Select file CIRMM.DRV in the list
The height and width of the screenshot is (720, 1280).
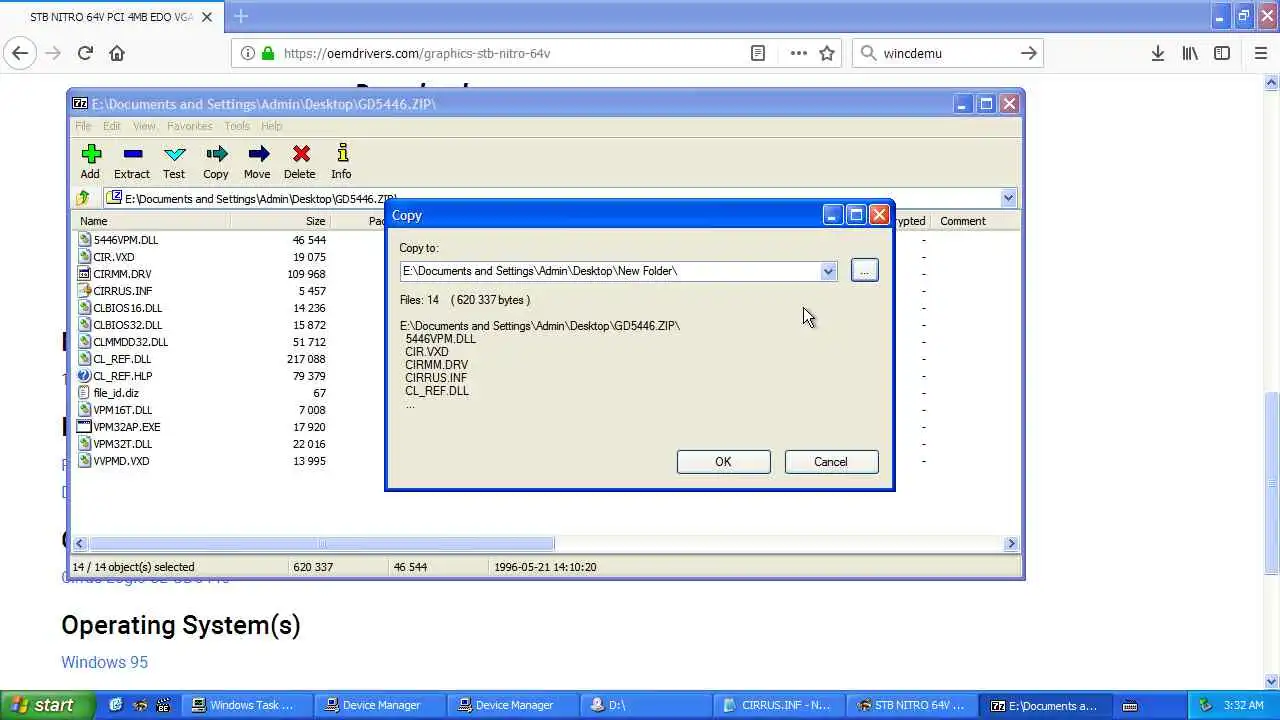(x=122, y=274)
